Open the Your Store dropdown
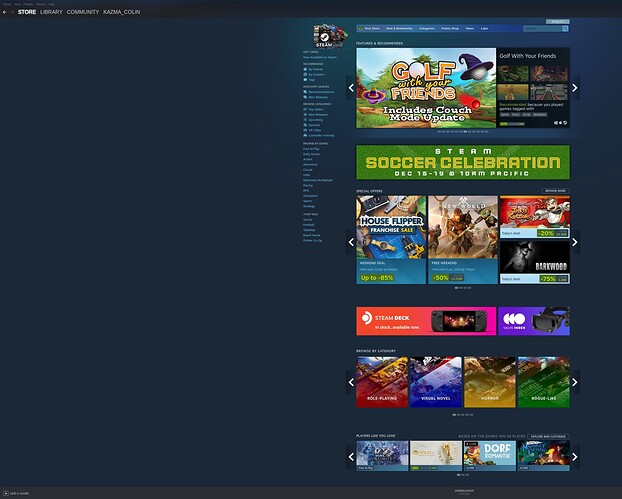Screen dimensions: 622x499 (x=370, y=29)
